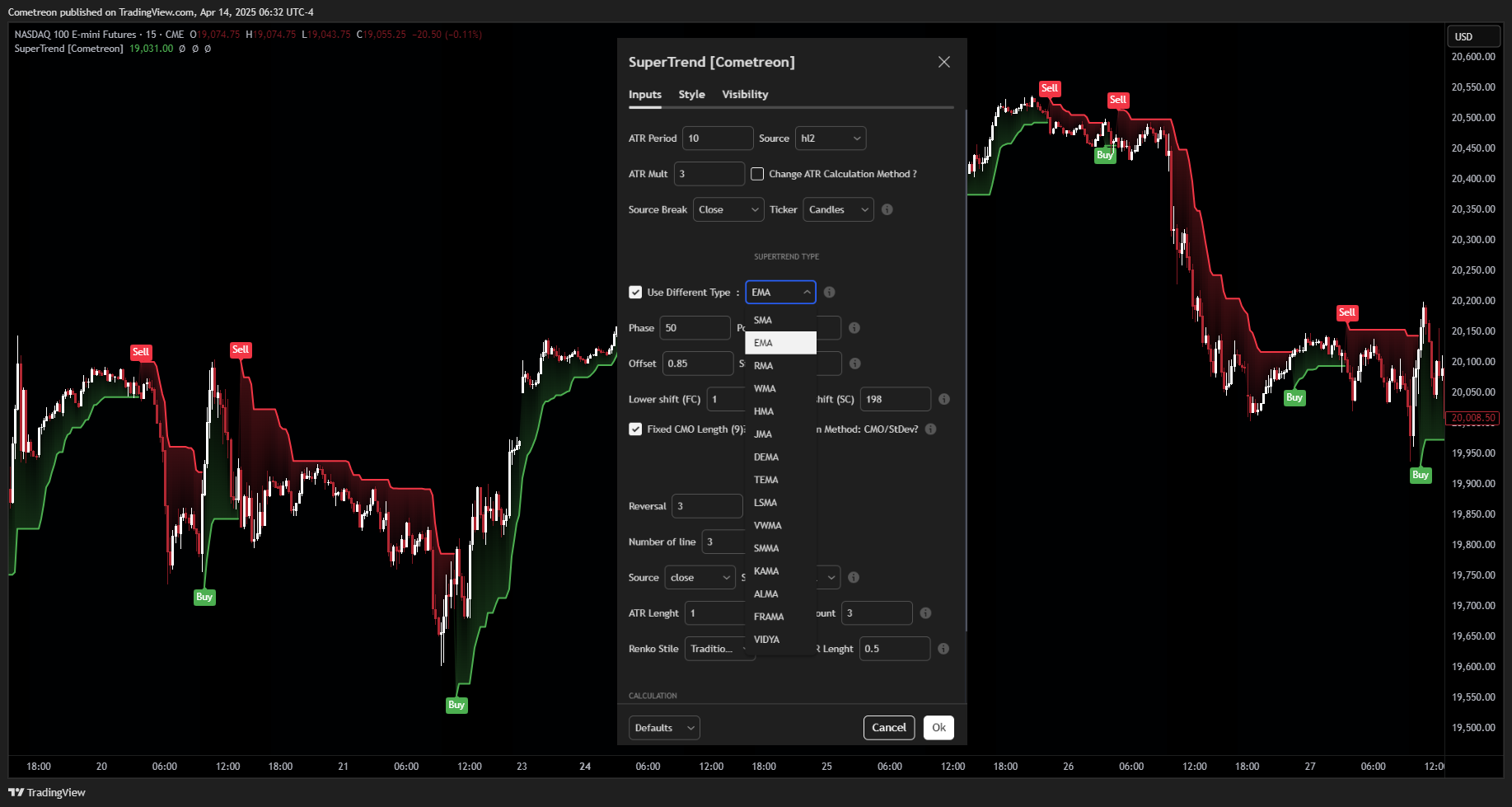The height and width of the screenshot is (807, 1512).
Task: Open the Ticker Candles dropdown
Action: tap(838, 209)
